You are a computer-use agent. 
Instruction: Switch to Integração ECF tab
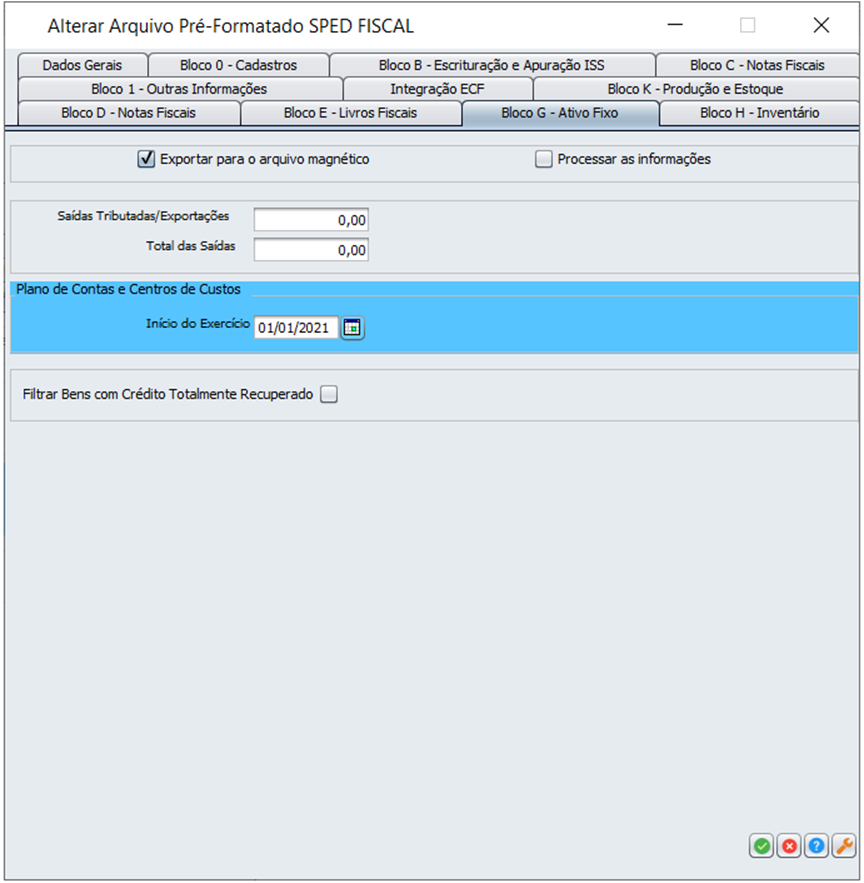coord(438,89)
